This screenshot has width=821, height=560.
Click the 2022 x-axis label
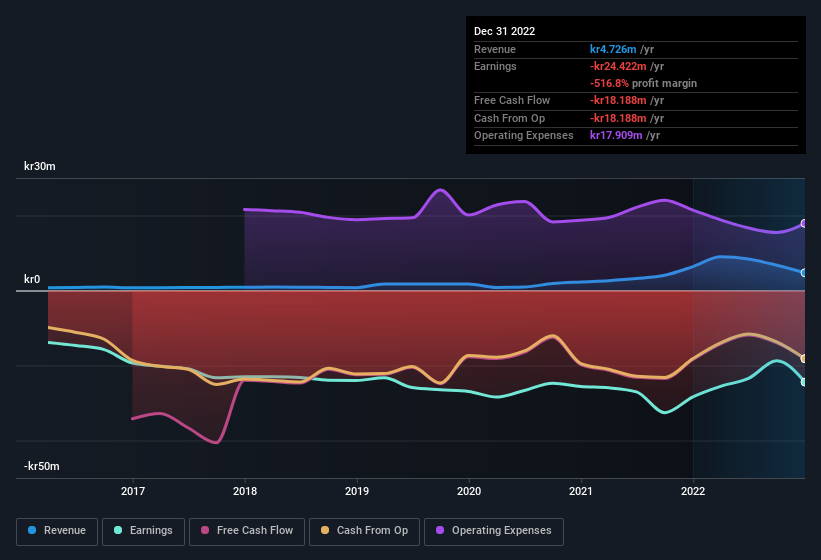693,491
